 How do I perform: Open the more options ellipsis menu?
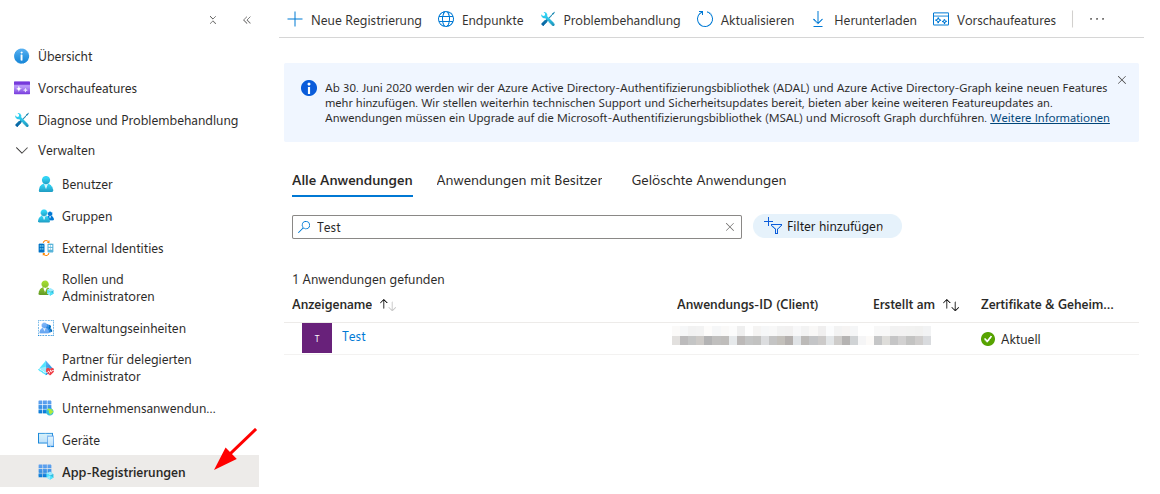point(1097,20)
